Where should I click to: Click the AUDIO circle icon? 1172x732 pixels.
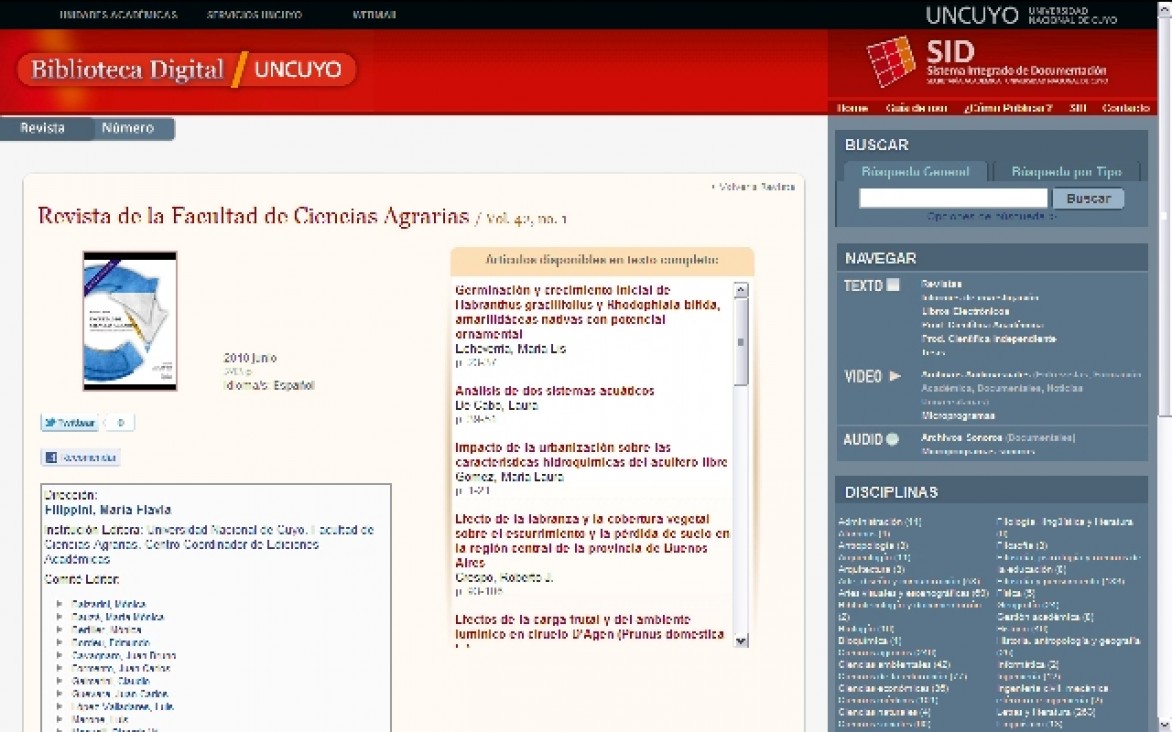coord(892,439)
